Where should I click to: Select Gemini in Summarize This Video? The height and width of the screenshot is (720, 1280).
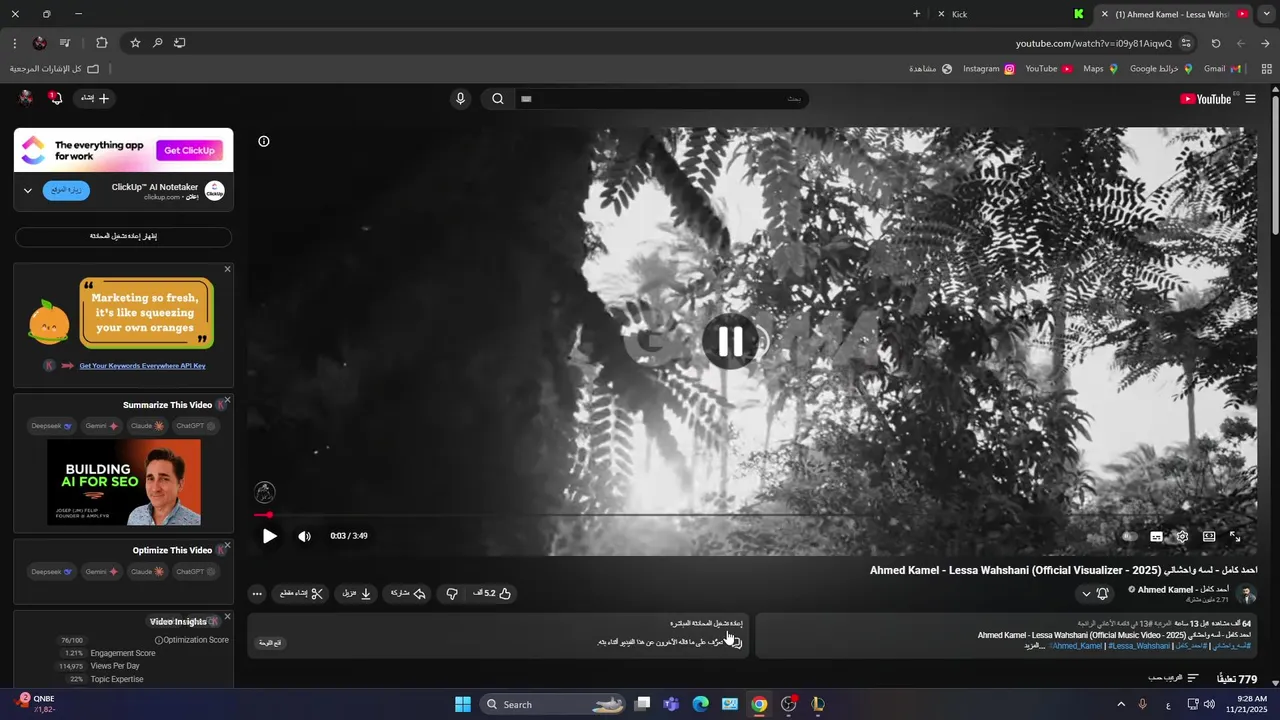(102, 426)
